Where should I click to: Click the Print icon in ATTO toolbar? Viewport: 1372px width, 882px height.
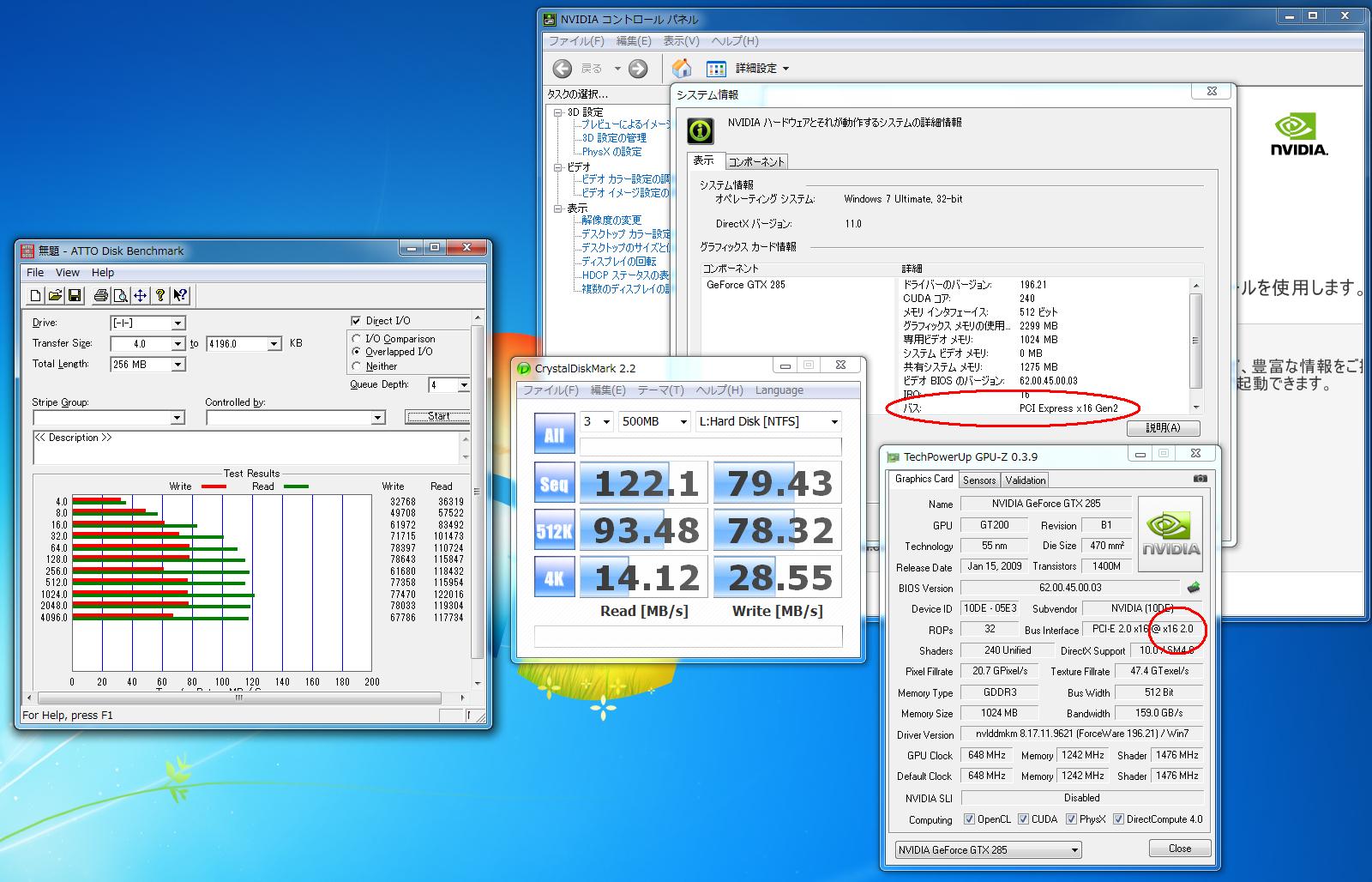[101, 296]
